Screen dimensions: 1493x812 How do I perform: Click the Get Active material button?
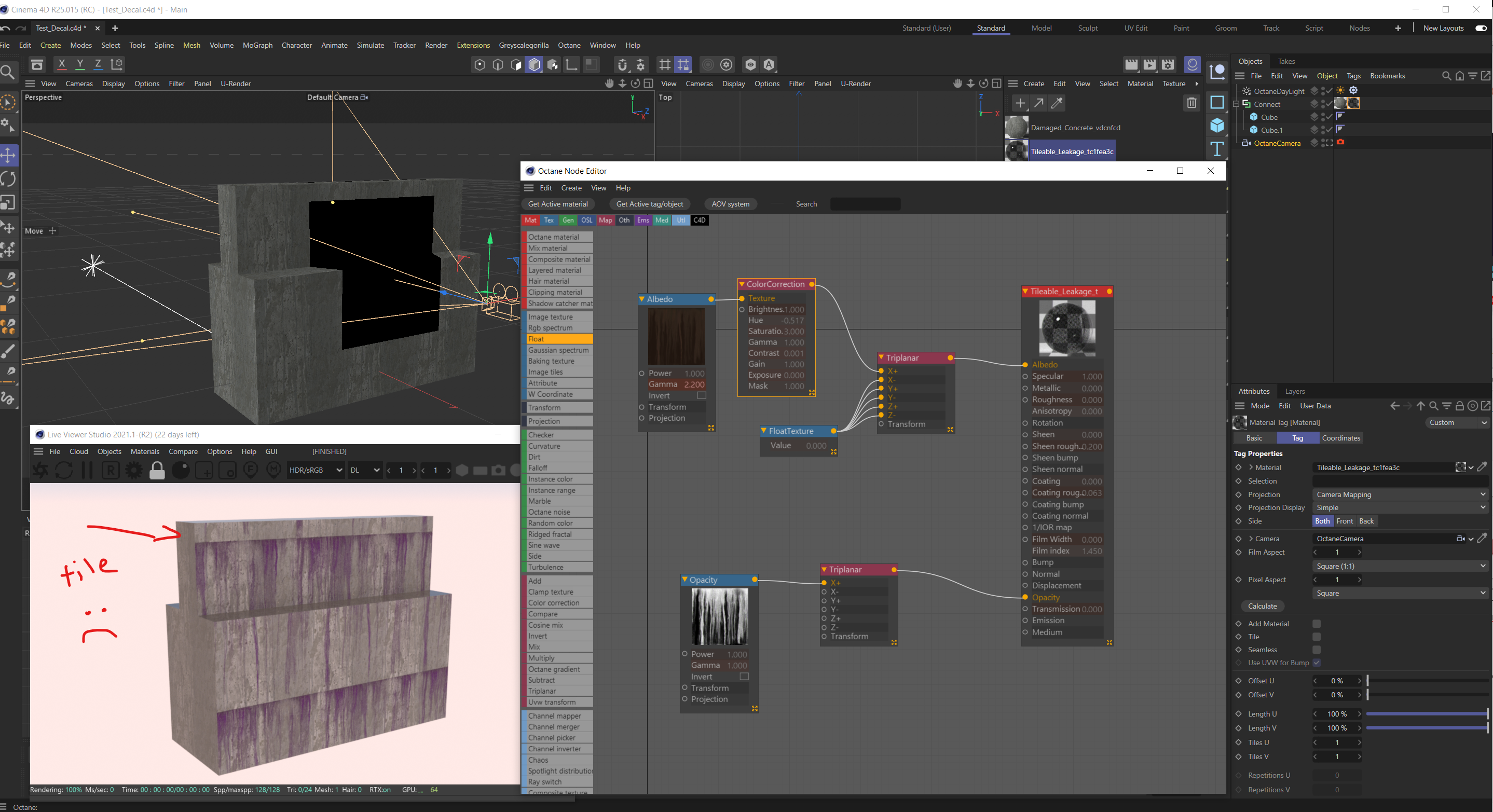(557, 204)
